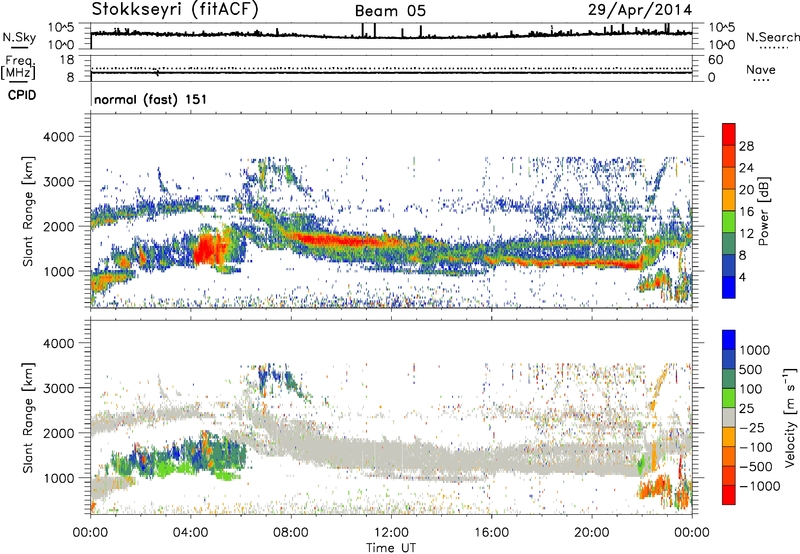Click the 1000 velocity tick label
Image resolution: width=800 pixels, height=554 pixels.
pos(755,350)
